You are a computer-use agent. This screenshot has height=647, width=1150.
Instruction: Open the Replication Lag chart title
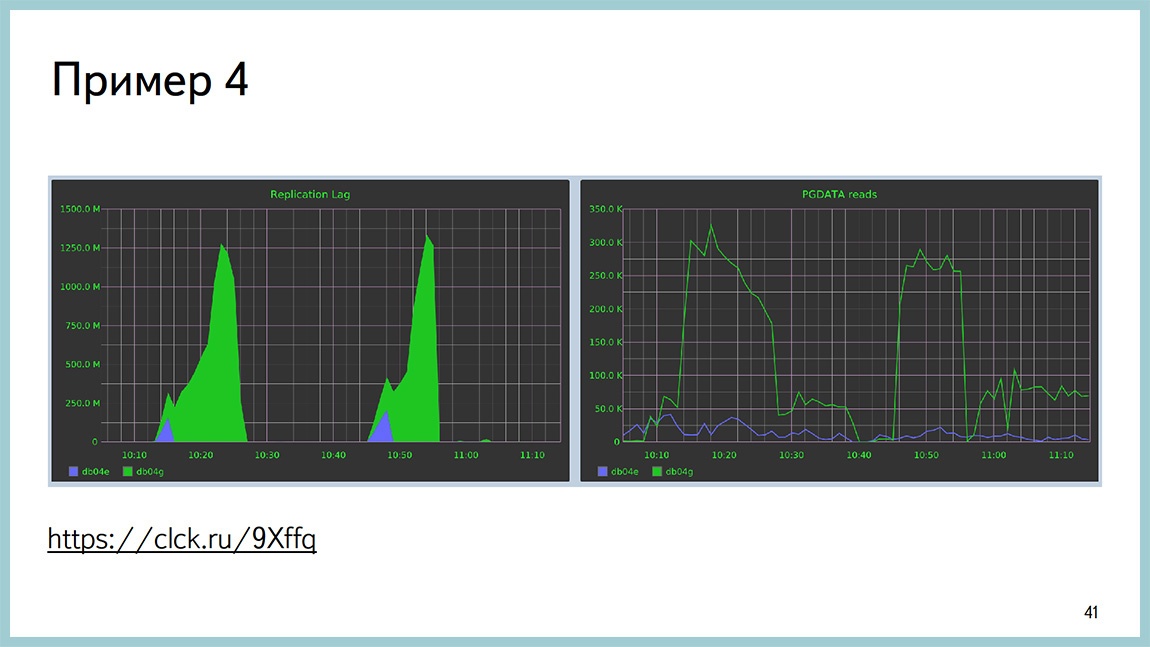[x=309, y=194]
